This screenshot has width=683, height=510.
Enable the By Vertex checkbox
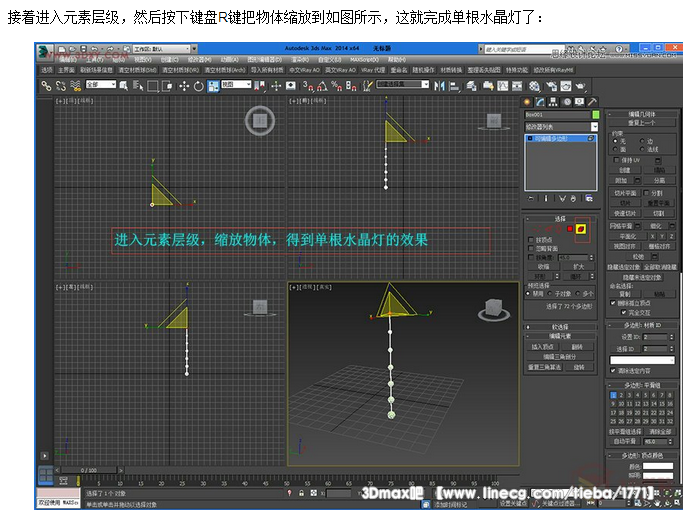click(x=531, y=240)
